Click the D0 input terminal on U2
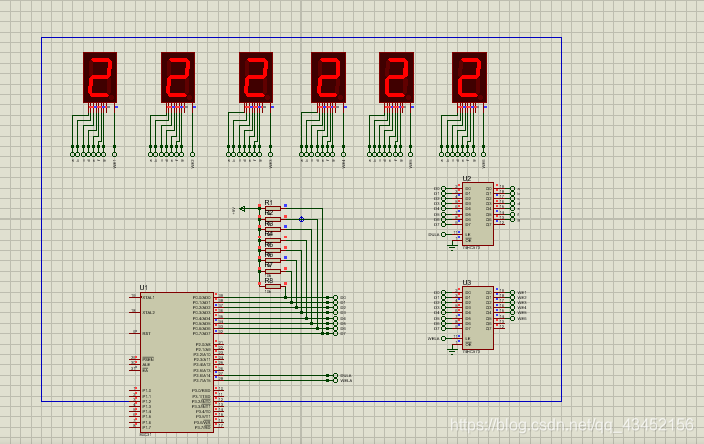The height and width of the screenshot is (444, 704). [x=444, y=189]
